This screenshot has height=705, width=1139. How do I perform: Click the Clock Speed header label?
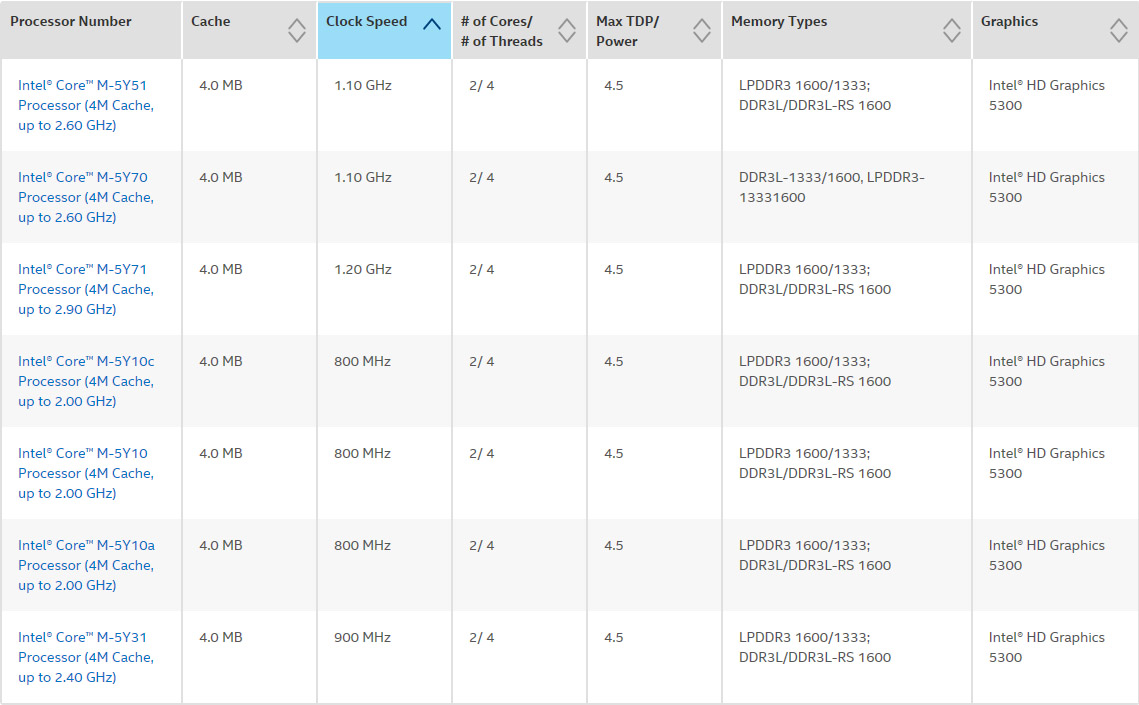tap(366, 22)
